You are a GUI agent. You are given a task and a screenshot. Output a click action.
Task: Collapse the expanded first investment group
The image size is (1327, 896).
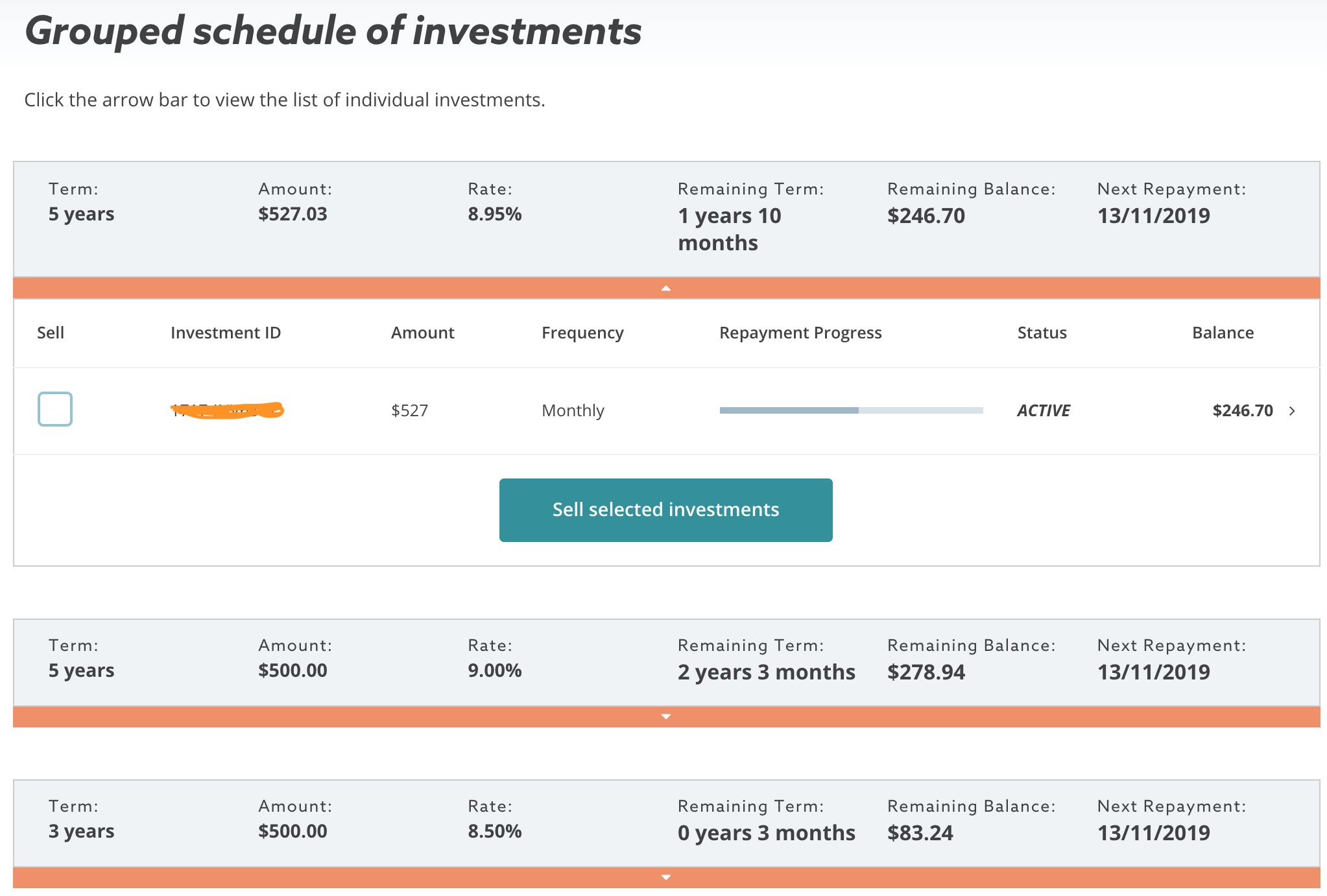click(665, 288)
